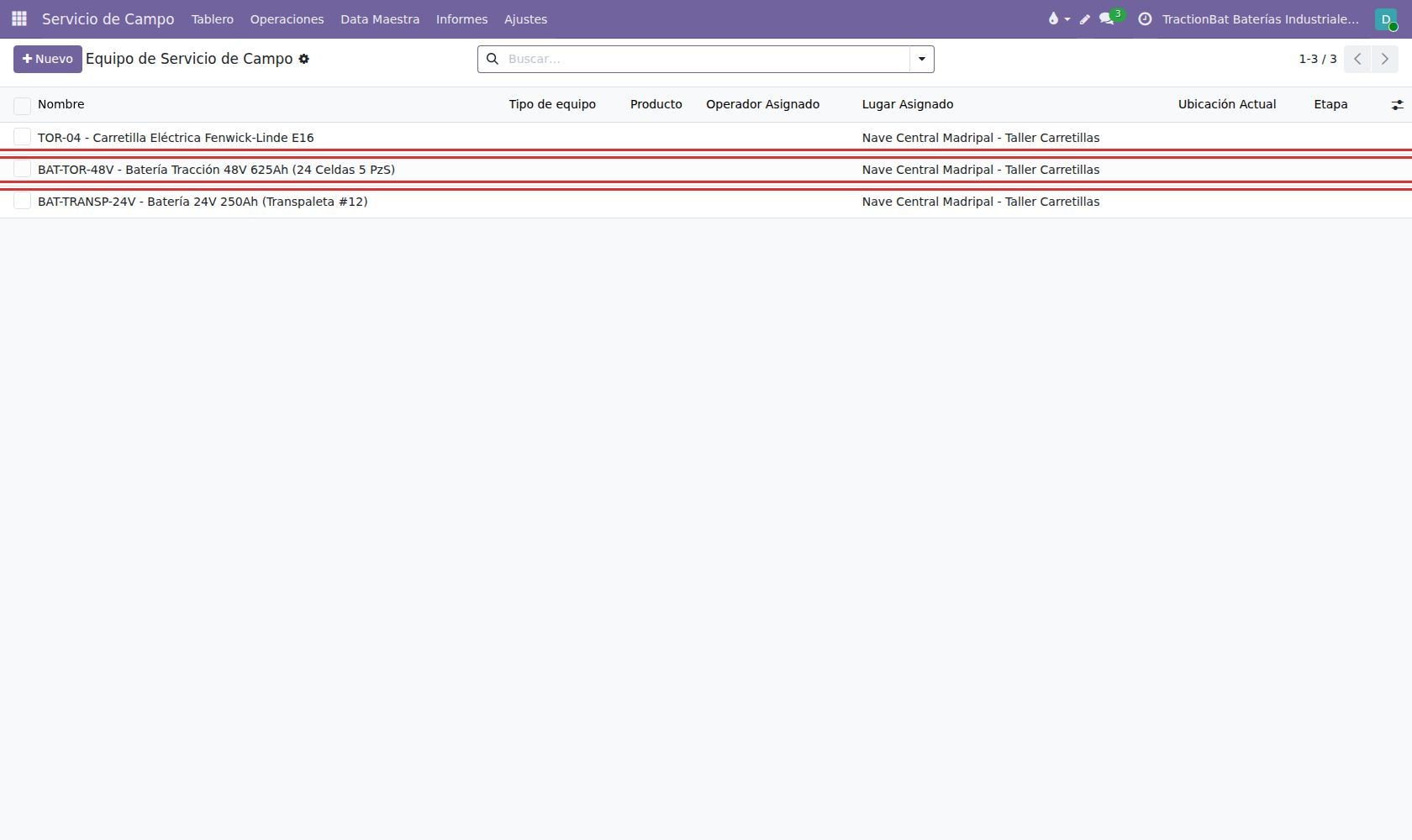Click Lugar Asignado cell of TOR-04 row
The height and width of the screenshot is (840, 1412).
[981, 138]
